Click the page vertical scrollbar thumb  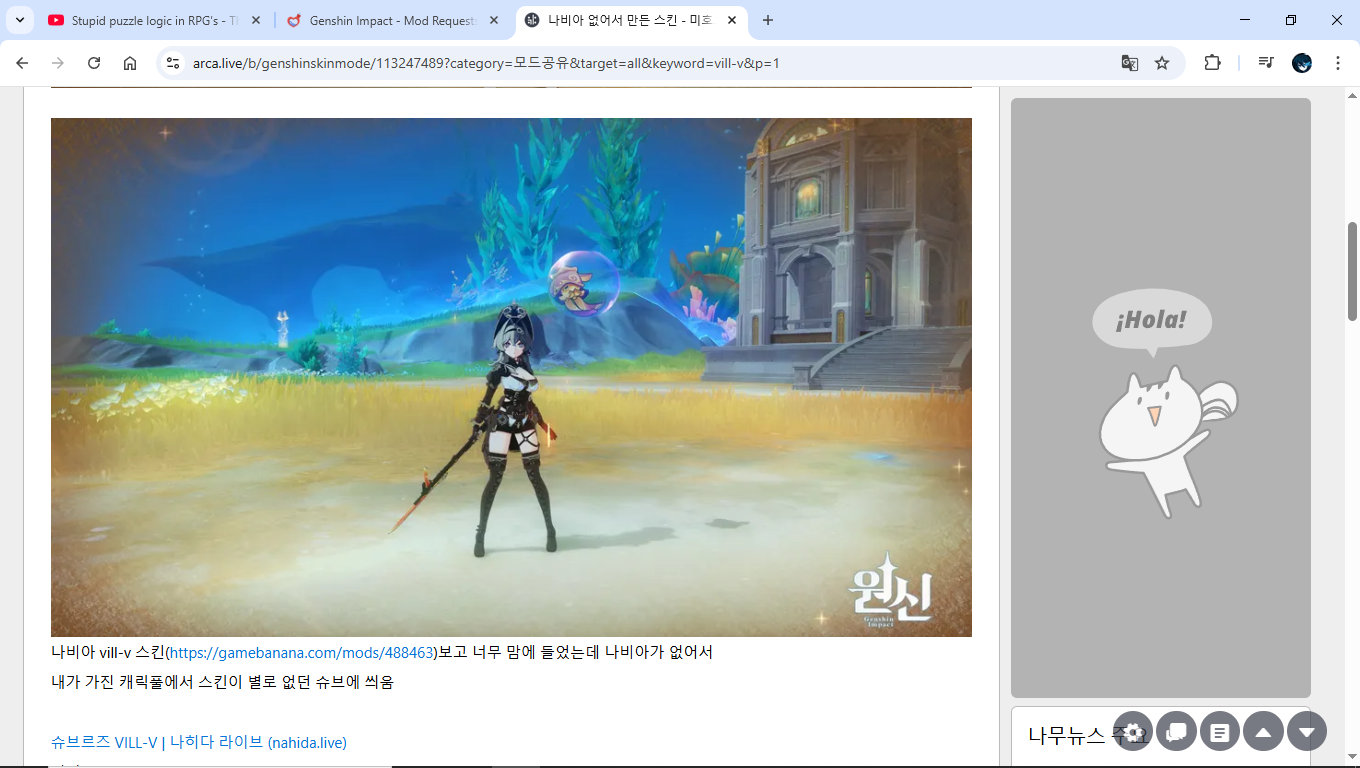(x=1352, y=271)
